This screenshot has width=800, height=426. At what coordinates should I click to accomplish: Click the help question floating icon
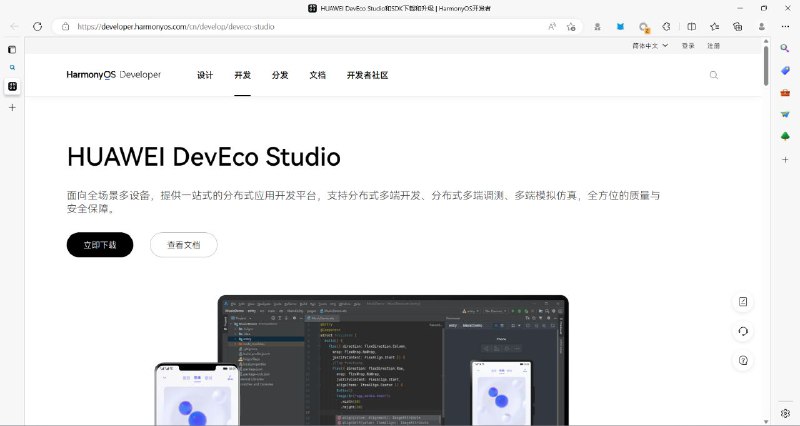pos(743,361)
